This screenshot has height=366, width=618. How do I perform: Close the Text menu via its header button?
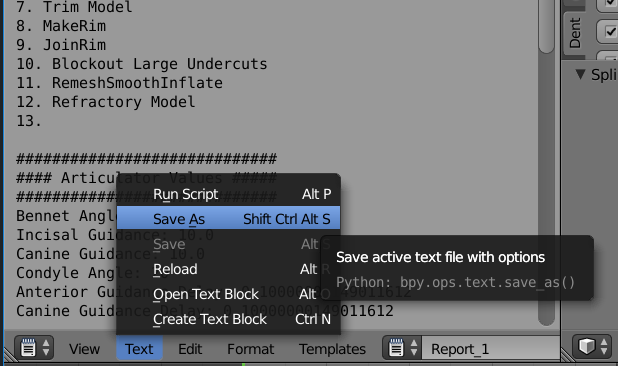tap(139, 349)
